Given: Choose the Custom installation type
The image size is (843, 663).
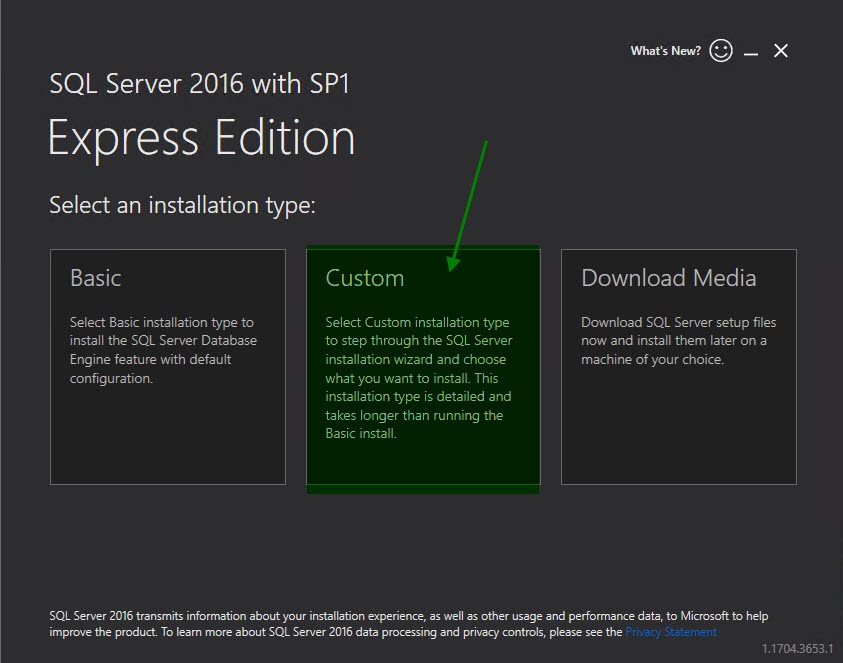Looking at the screenshot, I should (423, 367).
